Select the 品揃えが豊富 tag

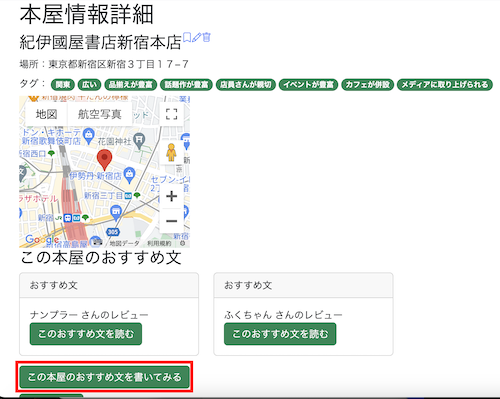coord(131,85)
